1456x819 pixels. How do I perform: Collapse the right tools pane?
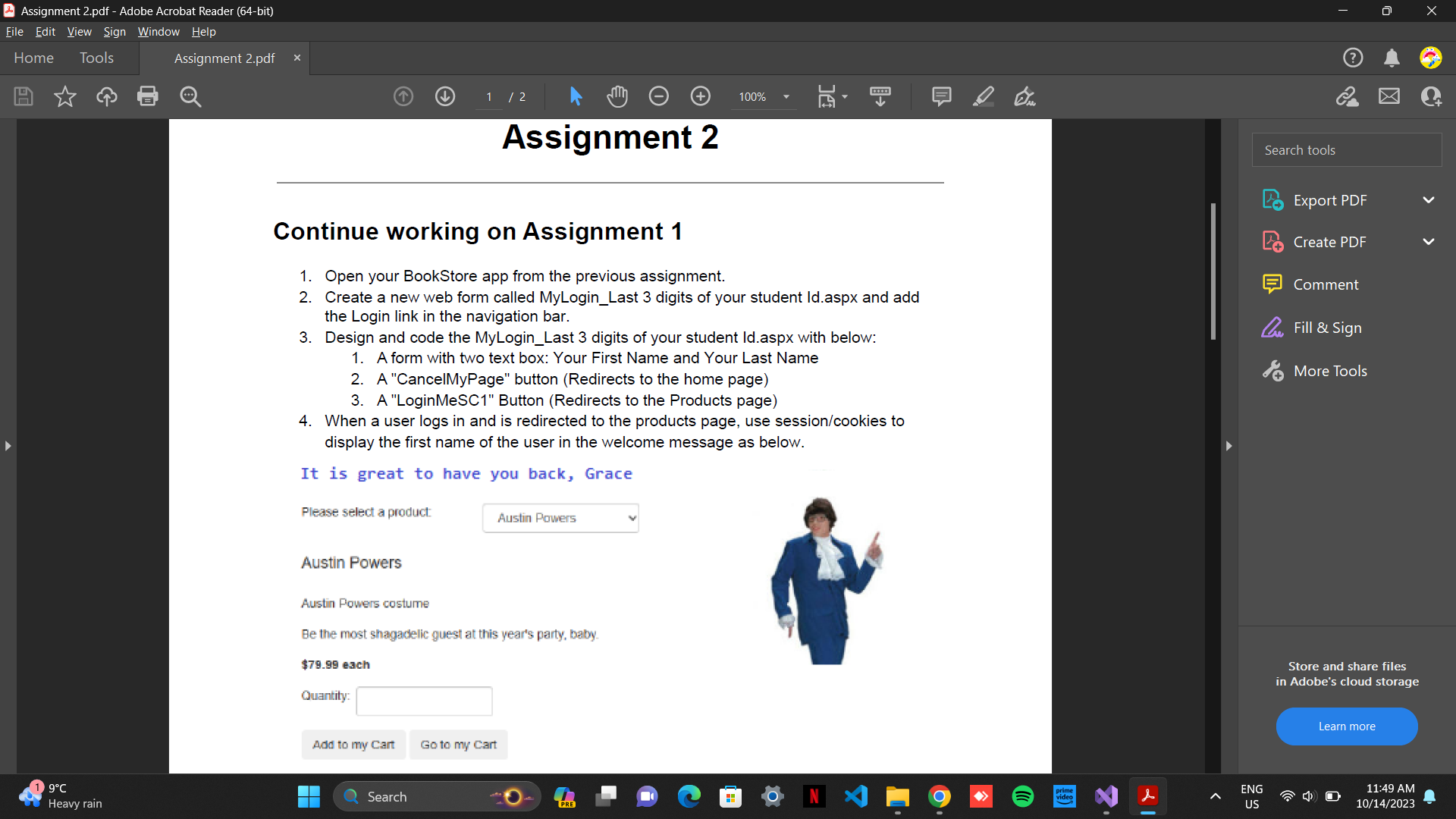1229,446
